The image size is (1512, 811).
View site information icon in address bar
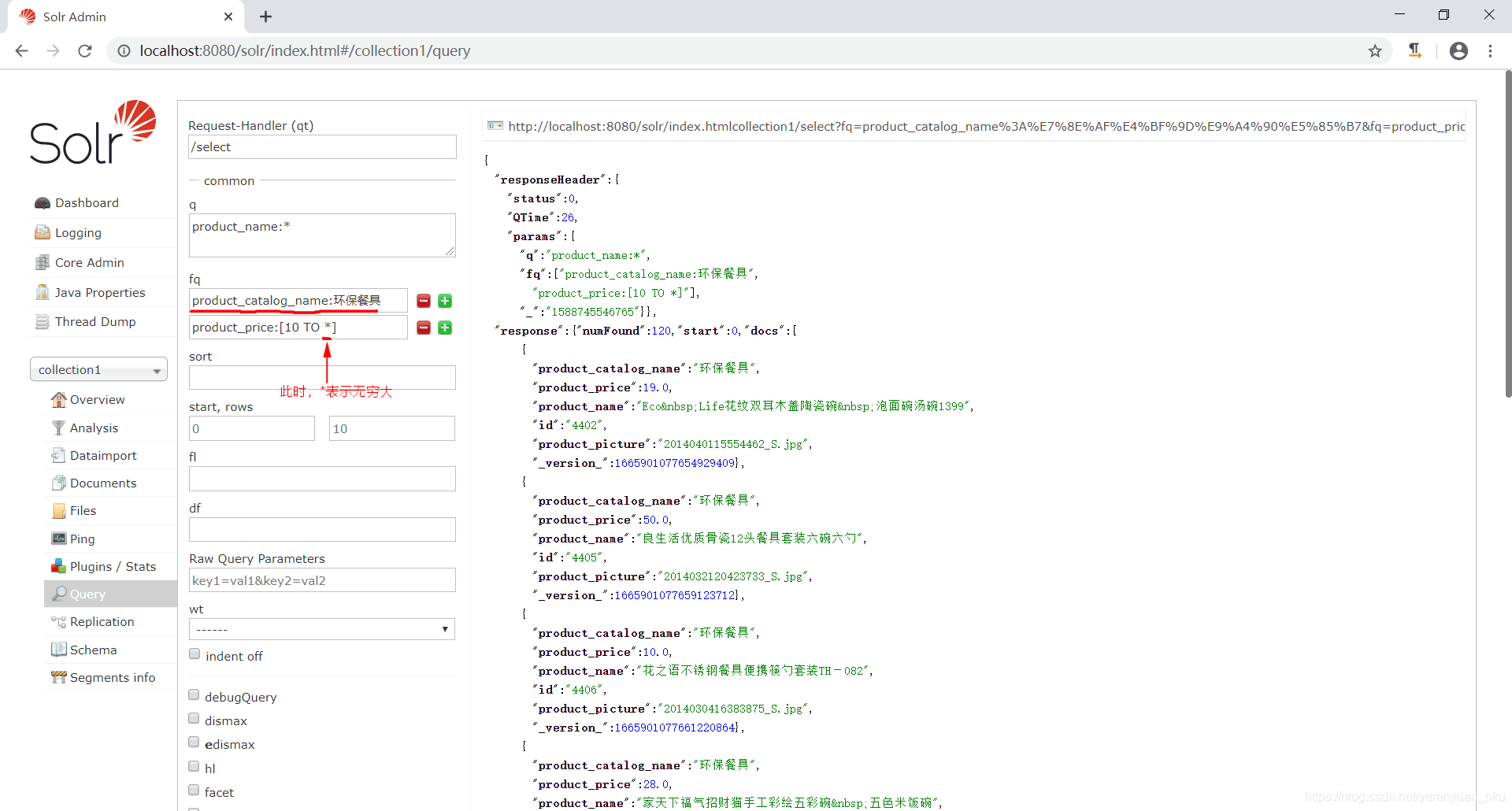click(x=124, y=51)
